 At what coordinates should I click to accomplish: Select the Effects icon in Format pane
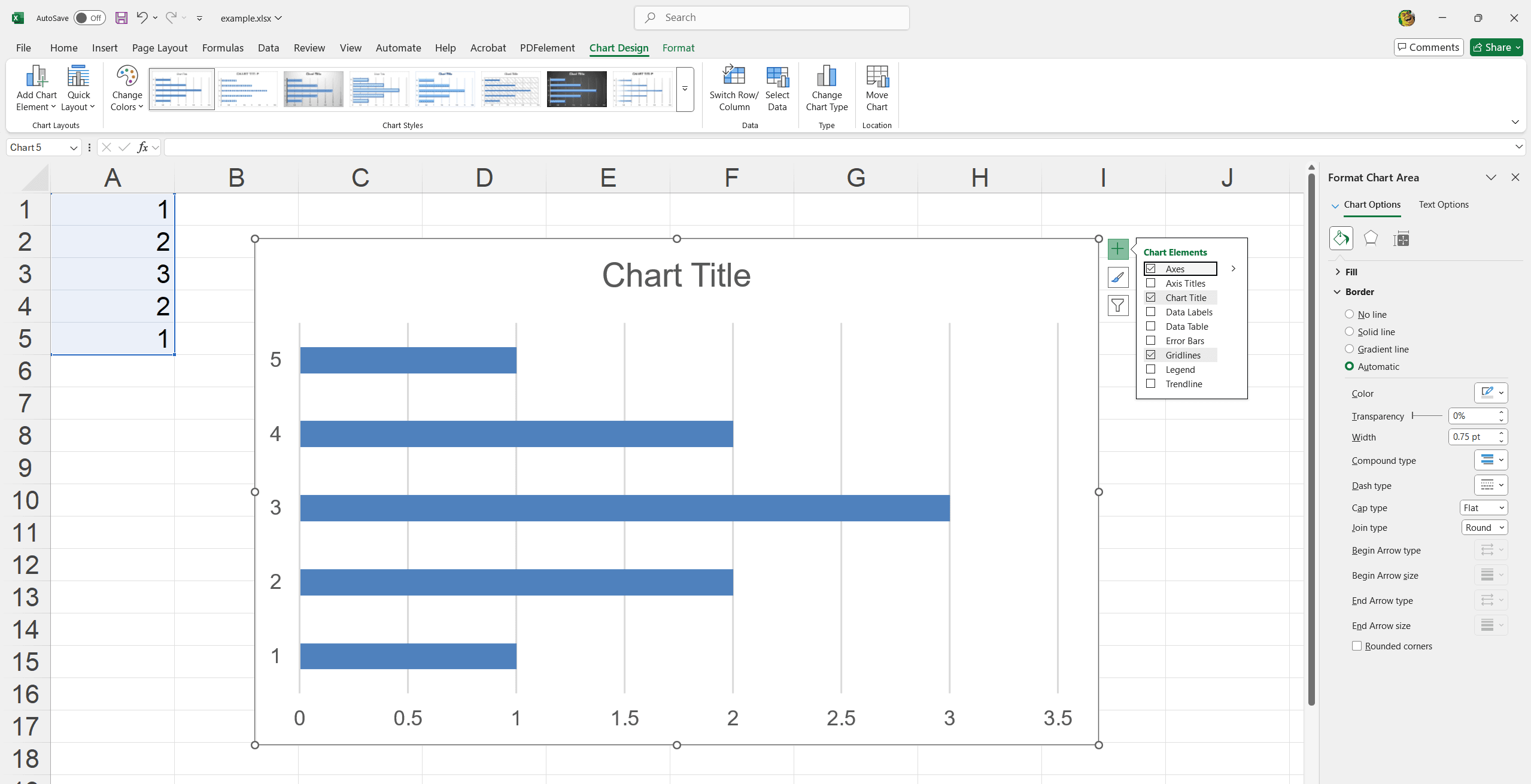1371,238
